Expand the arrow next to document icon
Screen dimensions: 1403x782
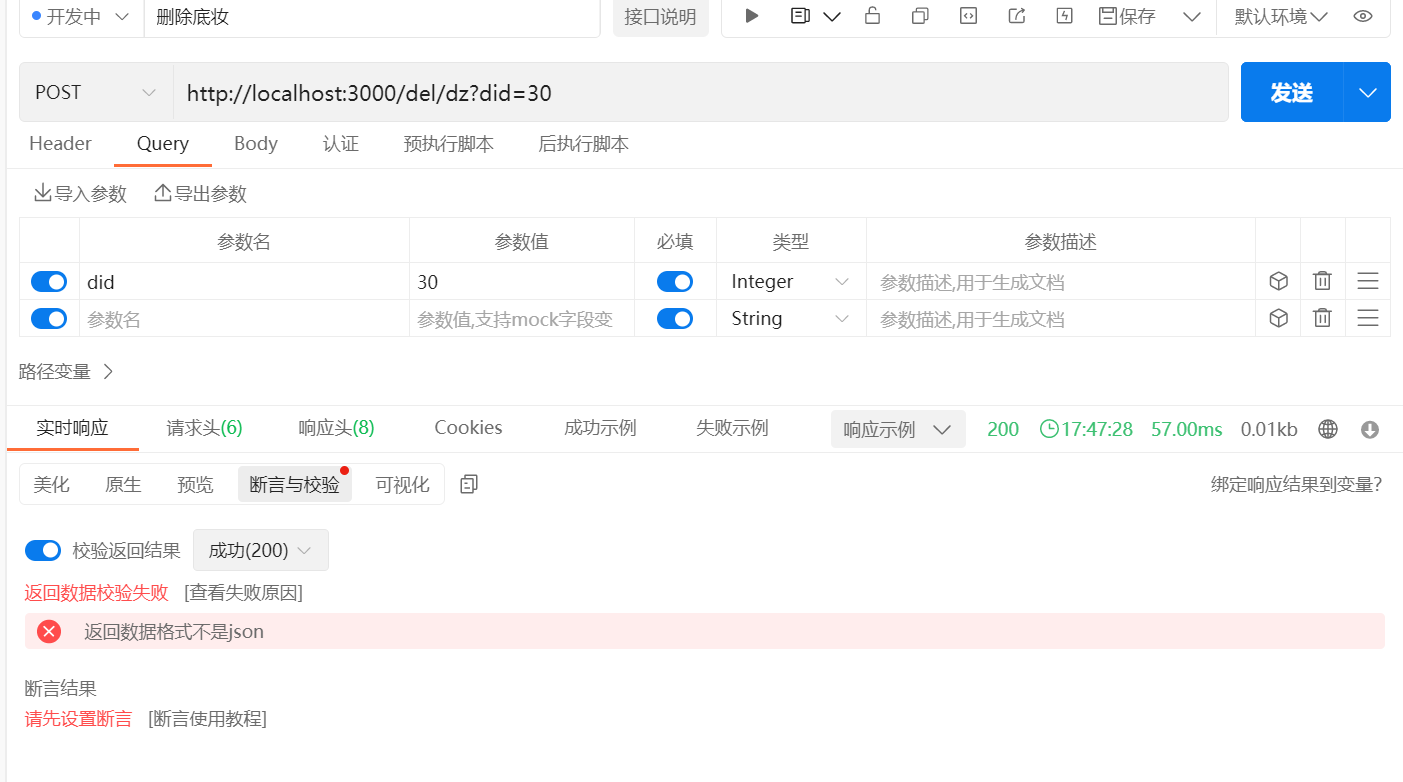click(831, 17)
